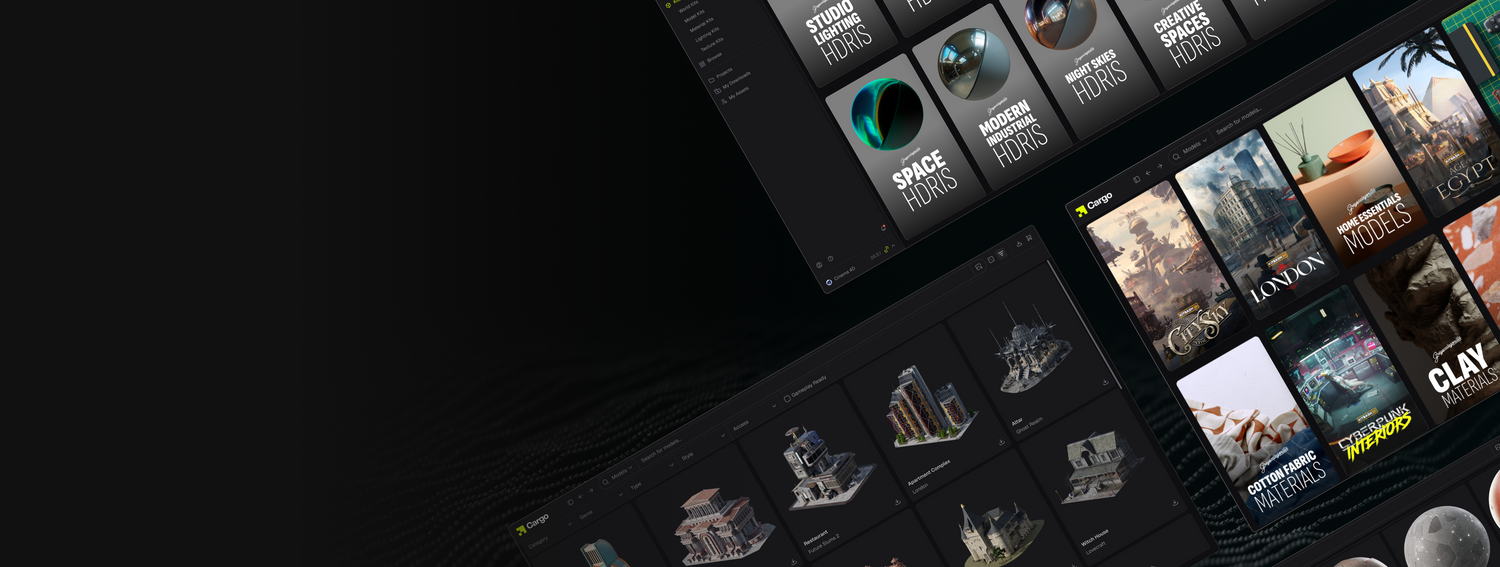This screenshot has width=1500, height=567.
Task: Enable the Gameplay Ready checkbox
Action: pyautogui.click(x=787, y=397)
